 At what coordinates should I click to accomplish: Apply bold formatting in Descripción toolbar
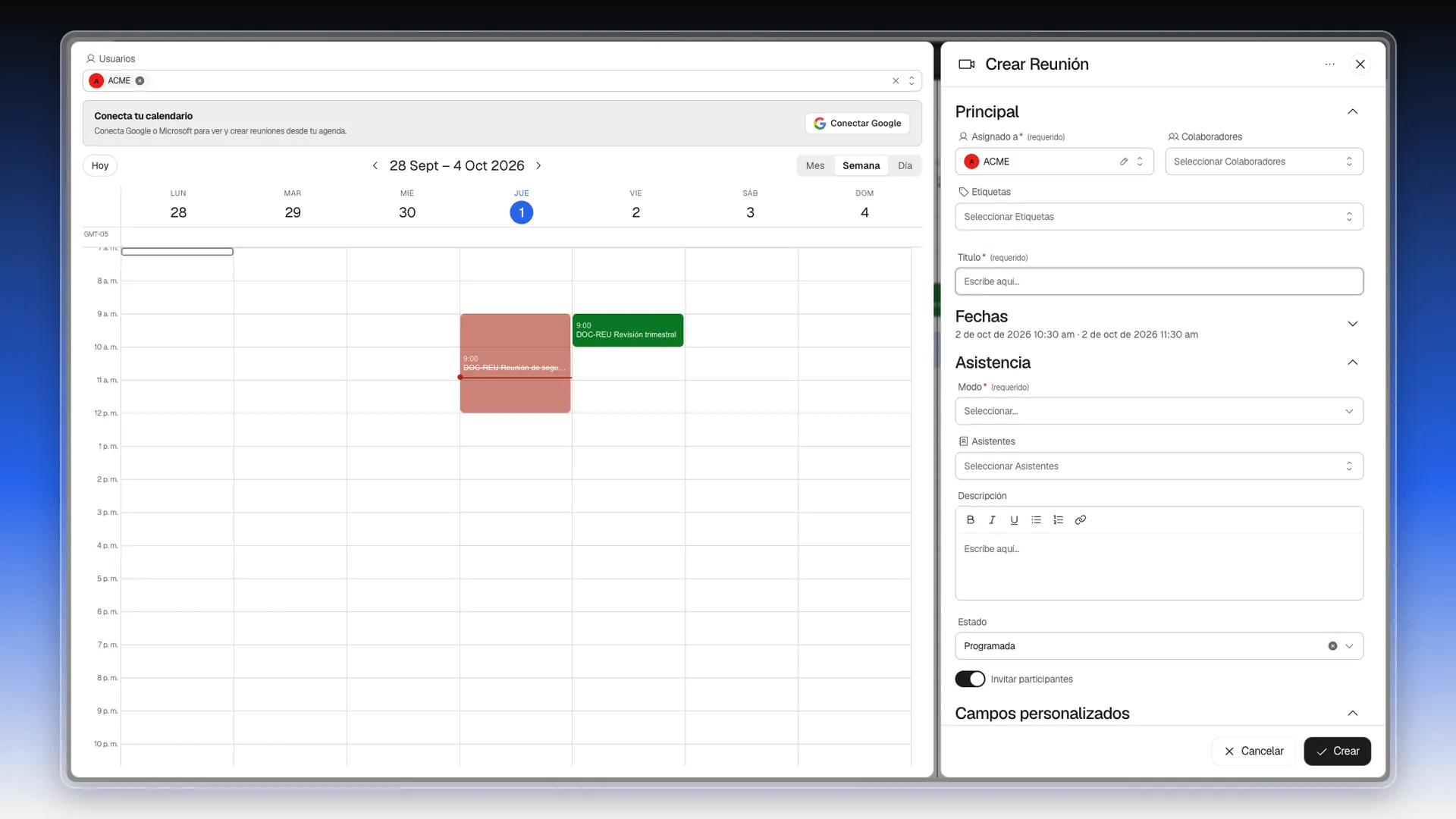point(970,520)
